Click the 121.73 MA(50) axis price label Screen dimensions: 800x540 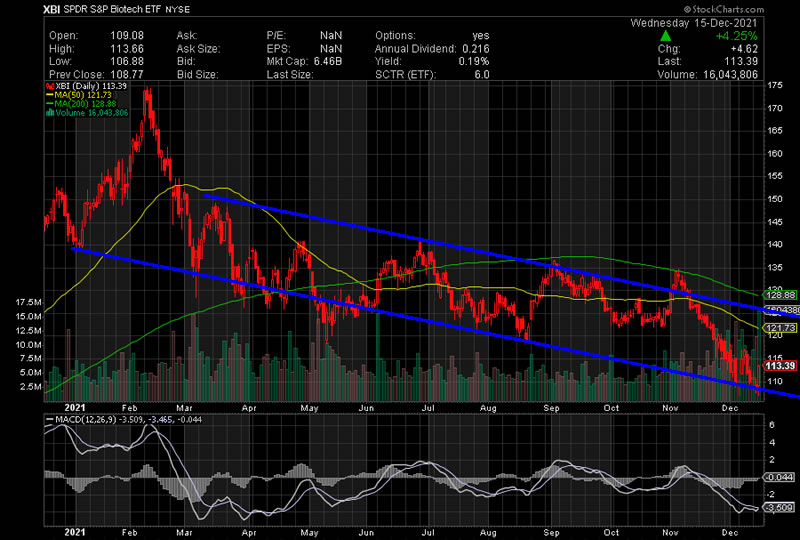point(781,328)
